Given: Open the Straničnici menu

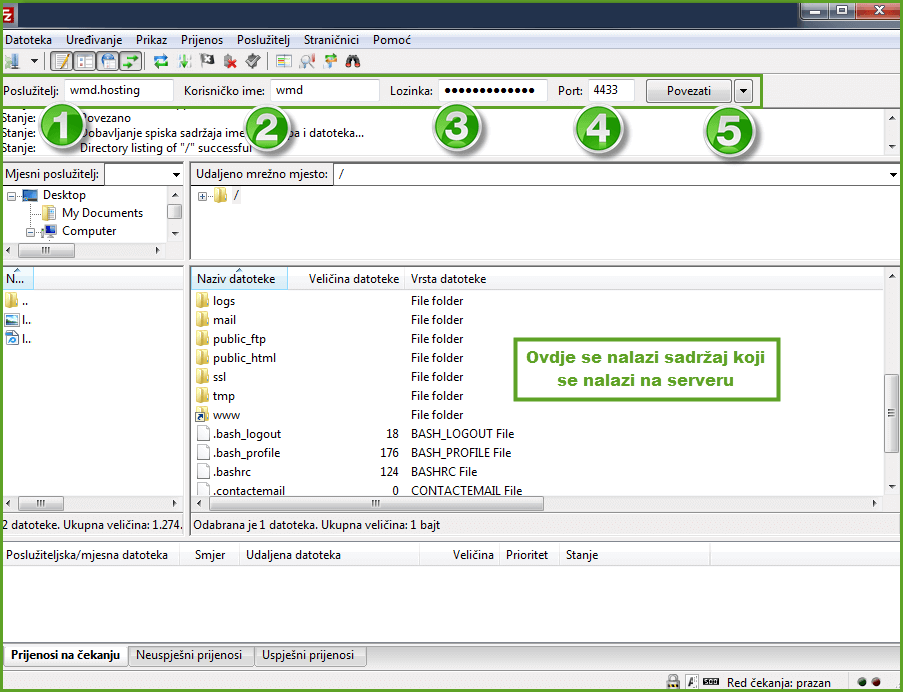Looking at the screenshot, I should point(331,40).
